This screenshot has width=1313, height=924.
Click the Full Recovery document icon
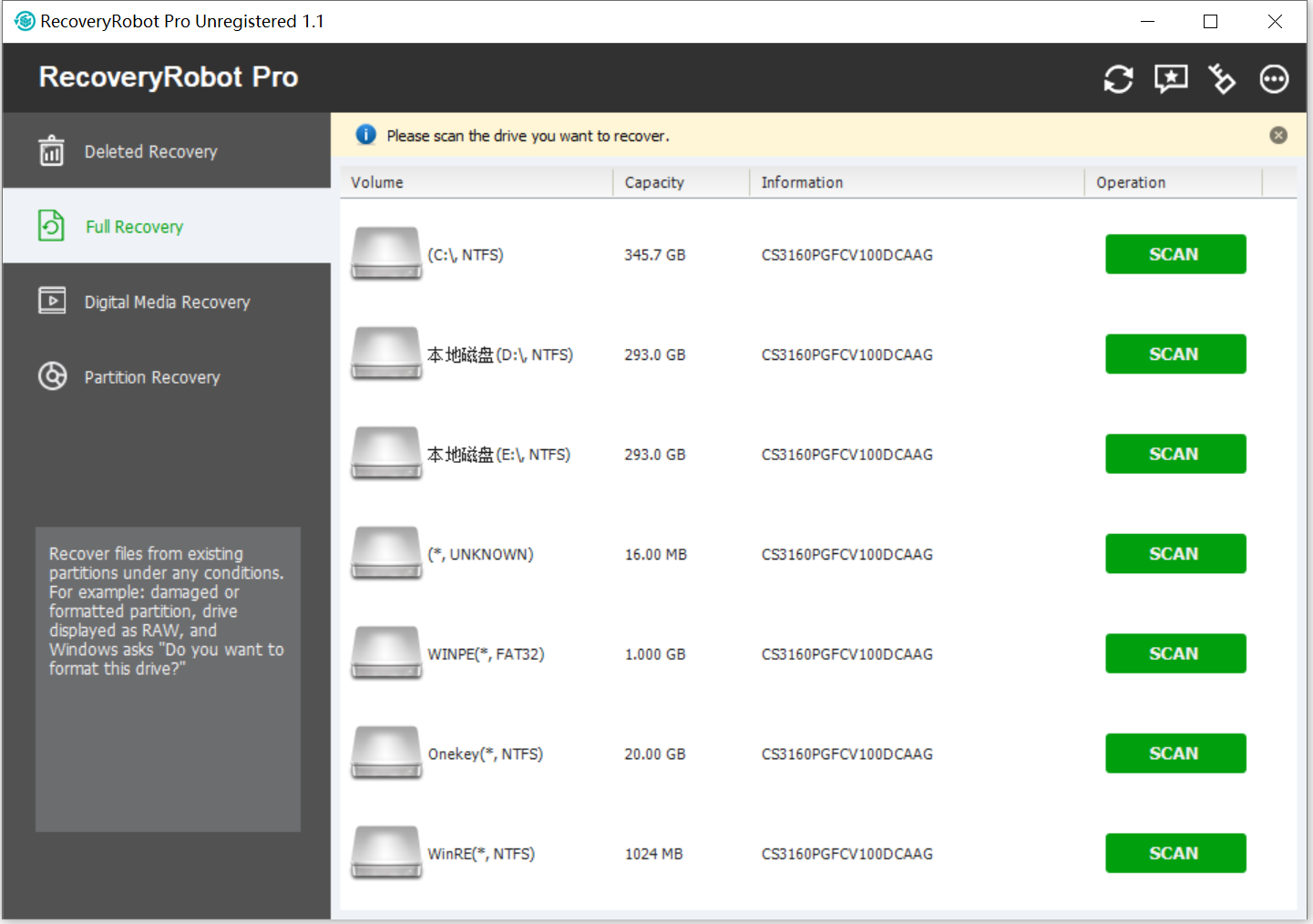point(52,226)
